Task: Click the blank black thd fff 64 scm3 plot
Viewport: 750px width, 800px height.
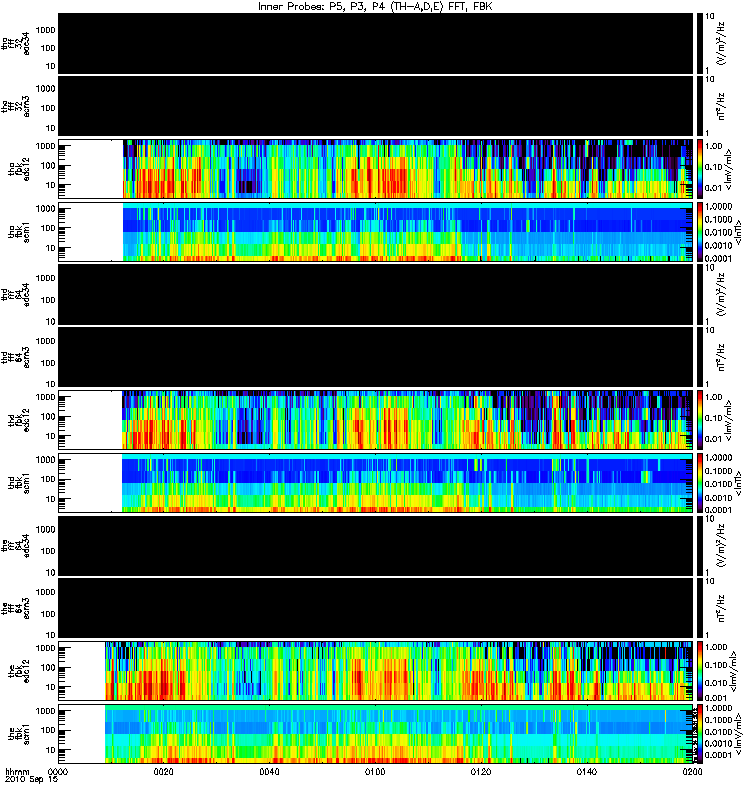Action: 375,357
